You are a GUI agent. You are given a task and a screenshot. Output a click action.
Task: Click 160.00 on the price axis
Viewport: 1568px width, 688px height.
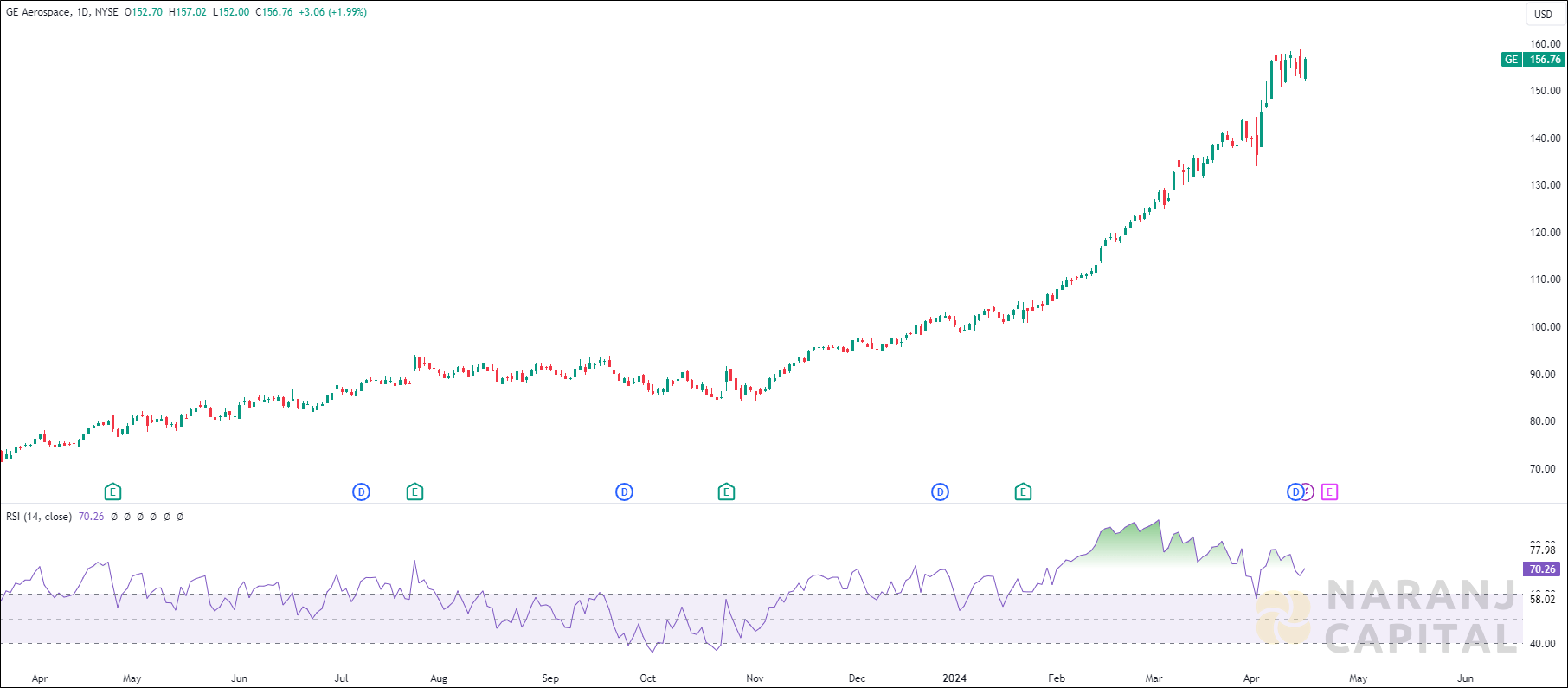1545,44
